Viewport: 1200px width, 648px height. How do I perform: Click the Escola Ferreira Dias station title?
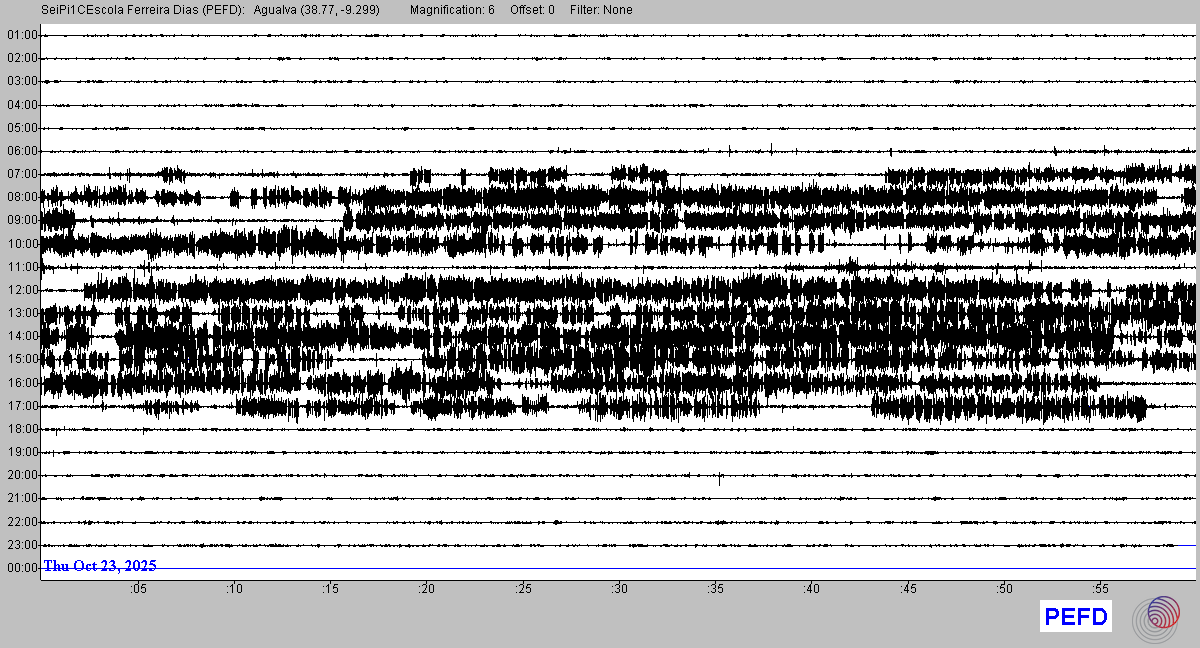pos(143,10)
